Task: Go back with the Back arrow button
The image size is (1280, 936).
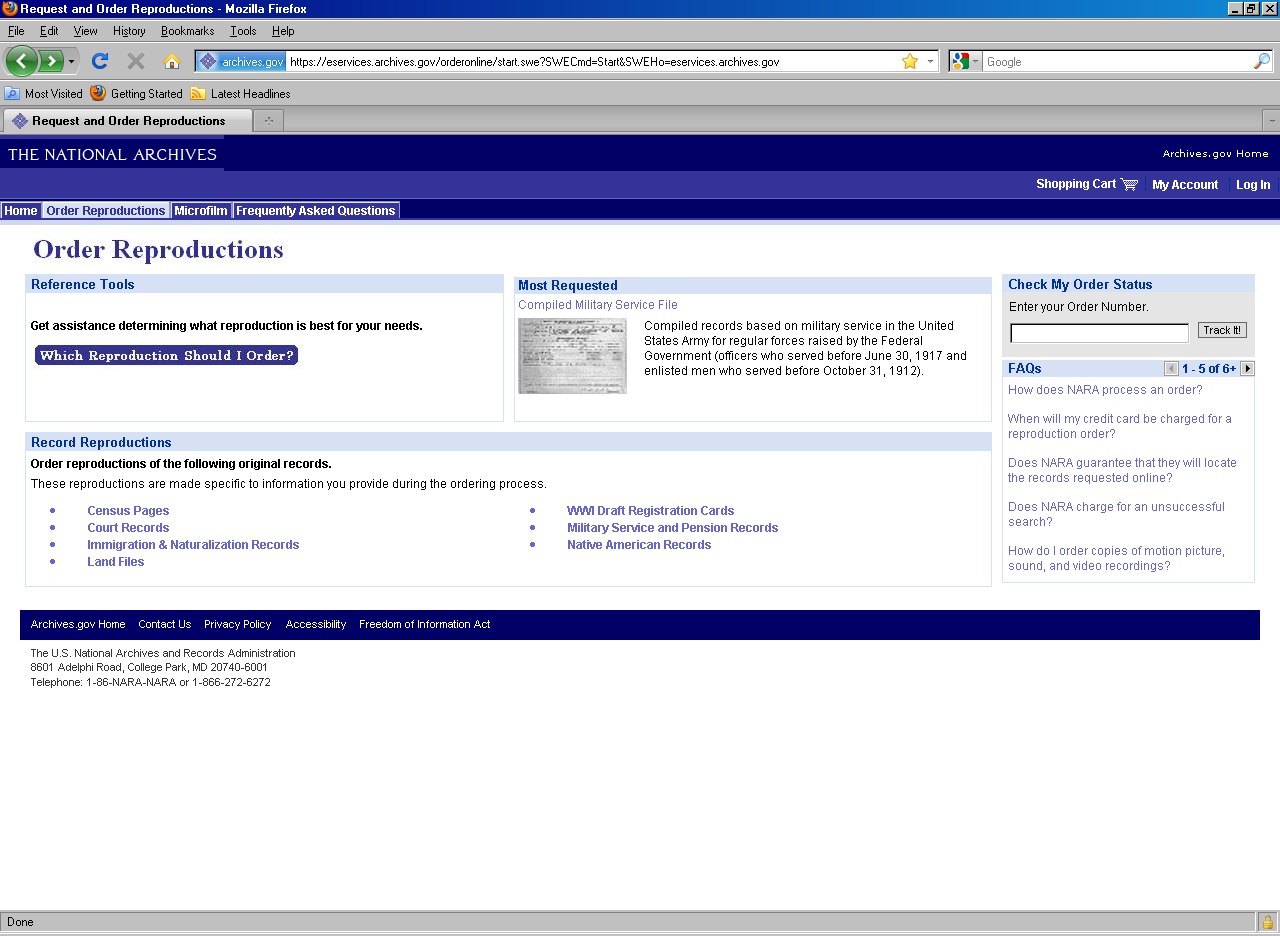Action: click(22, 61)
